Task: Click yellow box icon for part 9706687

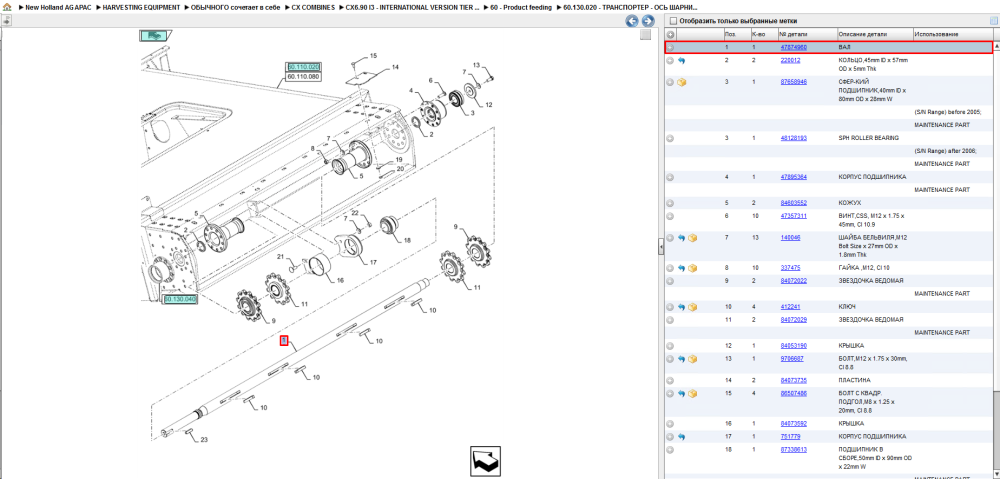Action: [692, 359]
